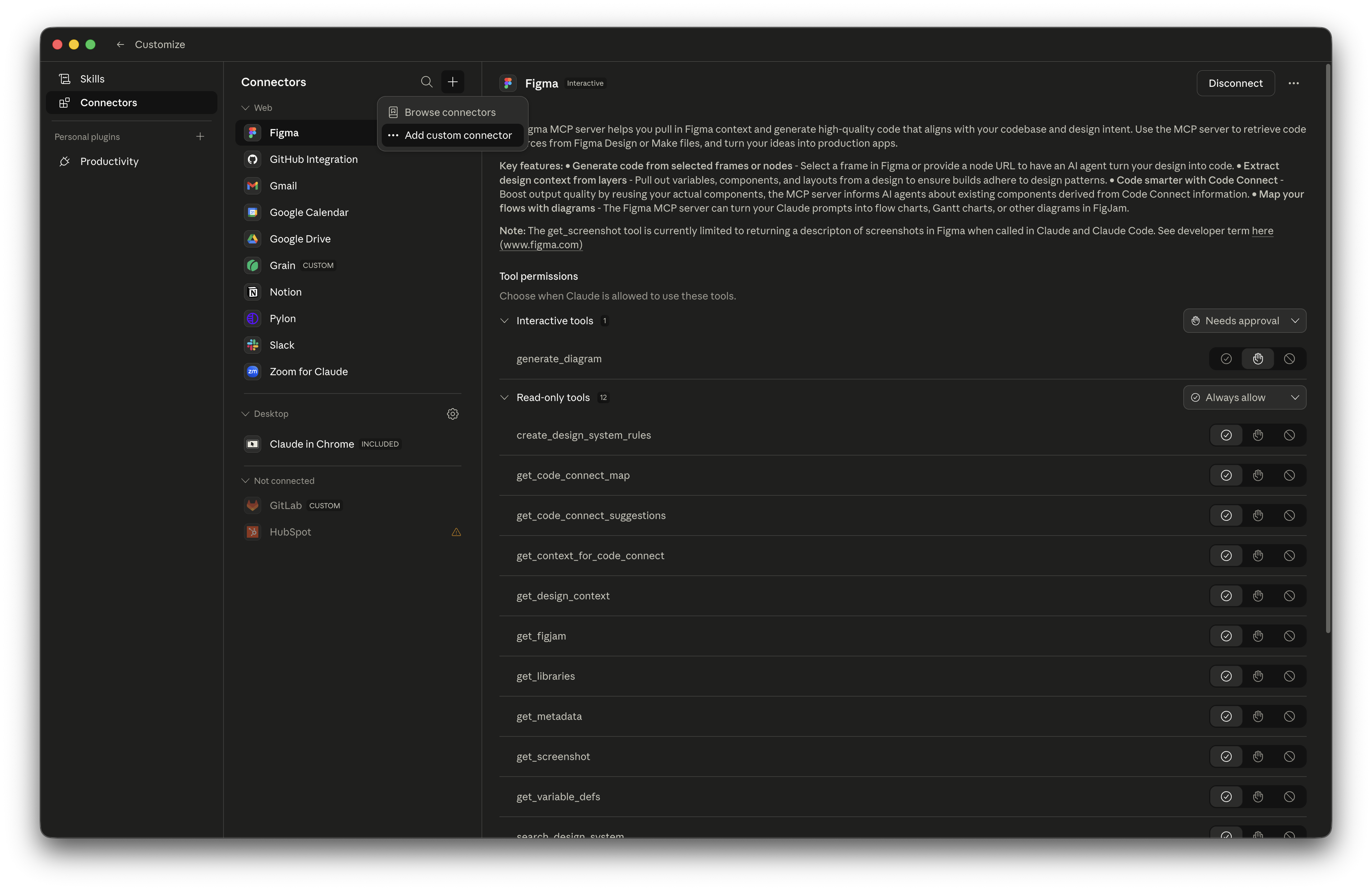Open the Needs approval dropdown for interactive tools
The height and width of the screenshot is (891, 1372).
(x=1245, y=320)
